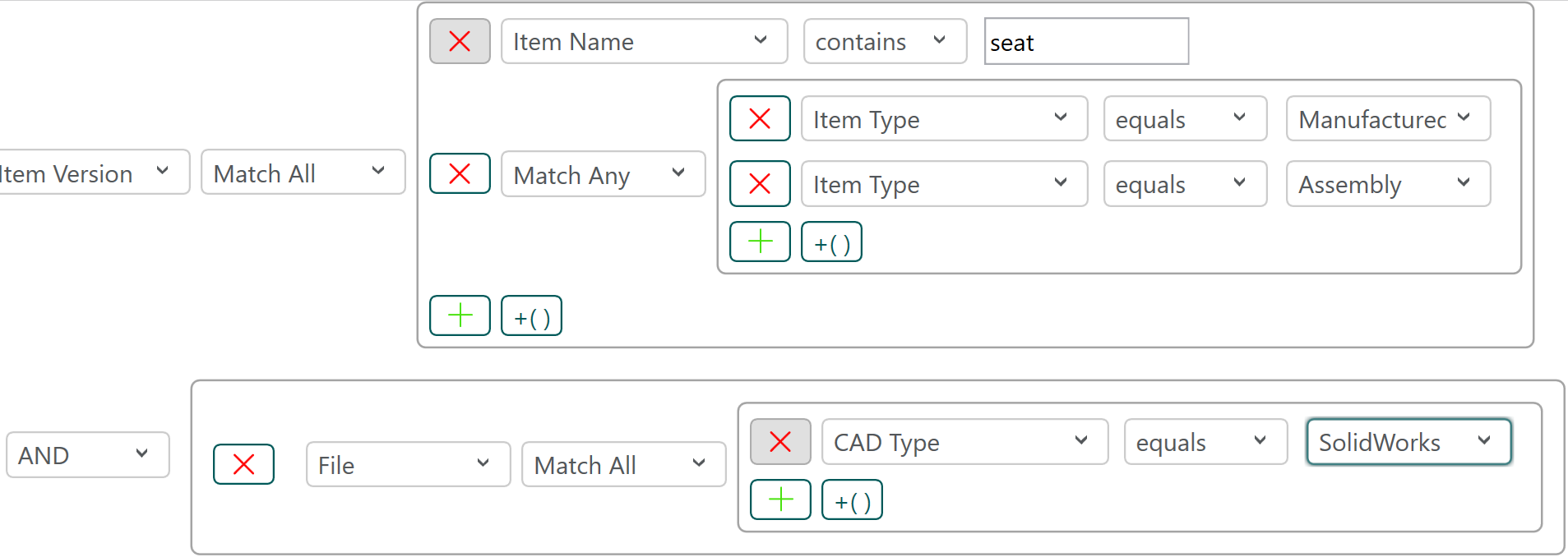Add a nested group under CAD Type row
The height and width of the screenshot is (557, 1568).
click(852, 499)
